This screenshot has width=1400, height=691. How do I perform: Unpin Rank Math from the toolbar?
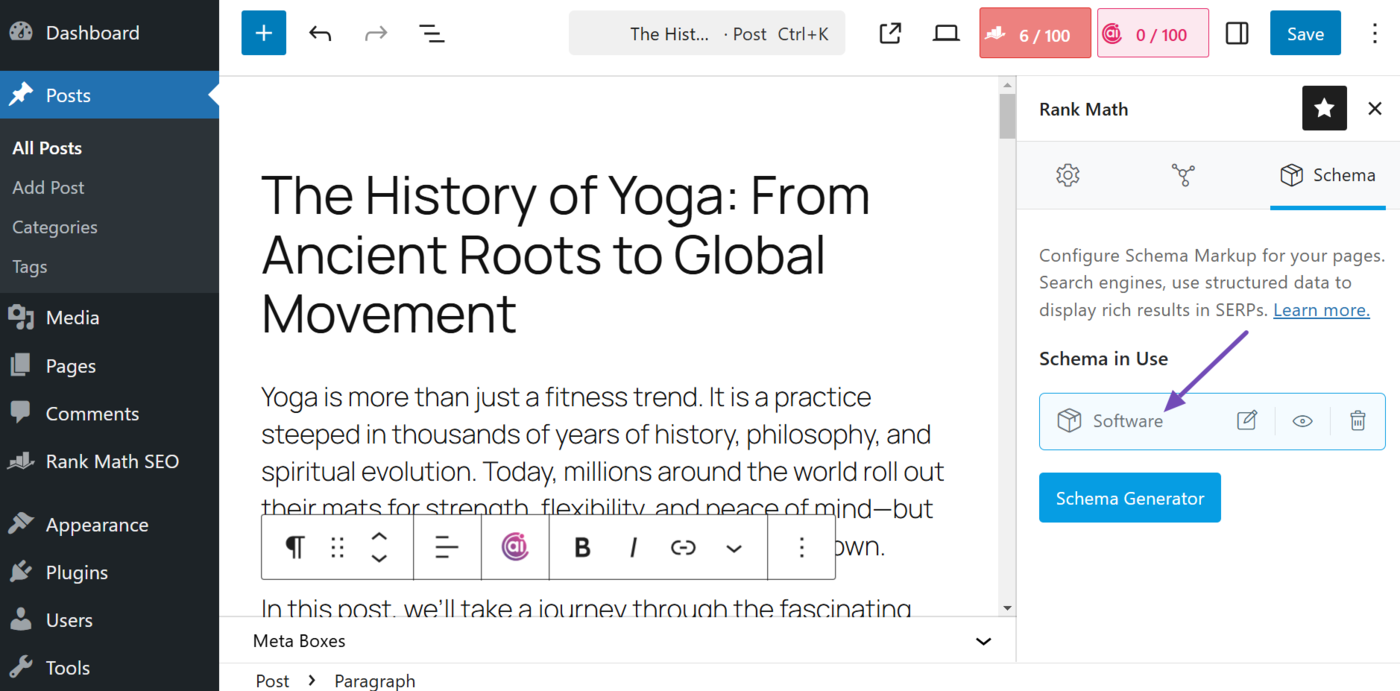click(x=1324, y=108)
